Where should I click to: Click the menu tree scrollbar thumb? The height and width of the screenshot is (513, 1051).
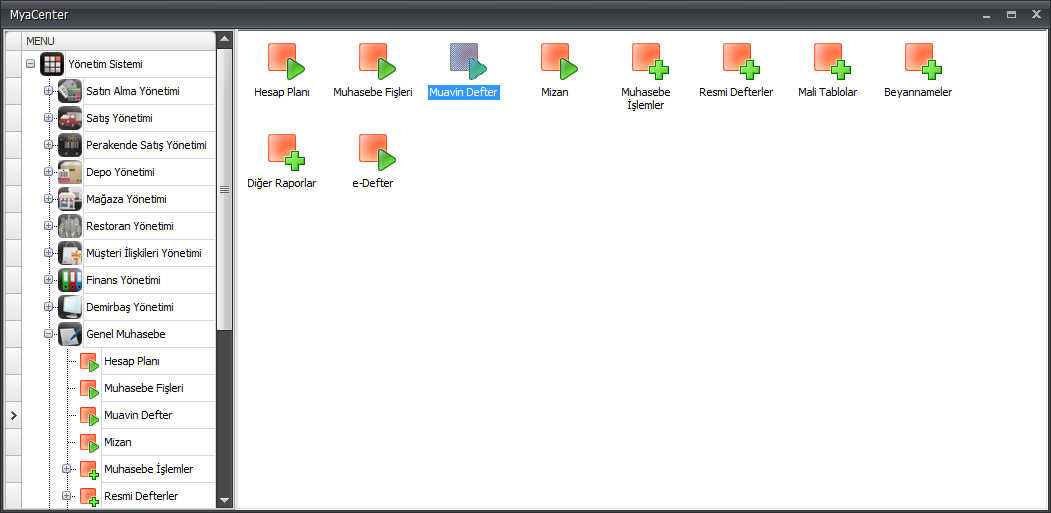[x=225, y=189]
